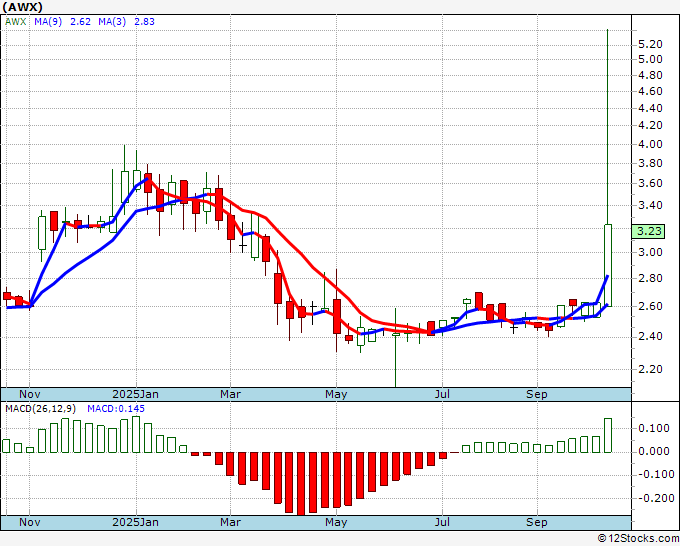Click the 2.40 price axis label

(650, 337)
